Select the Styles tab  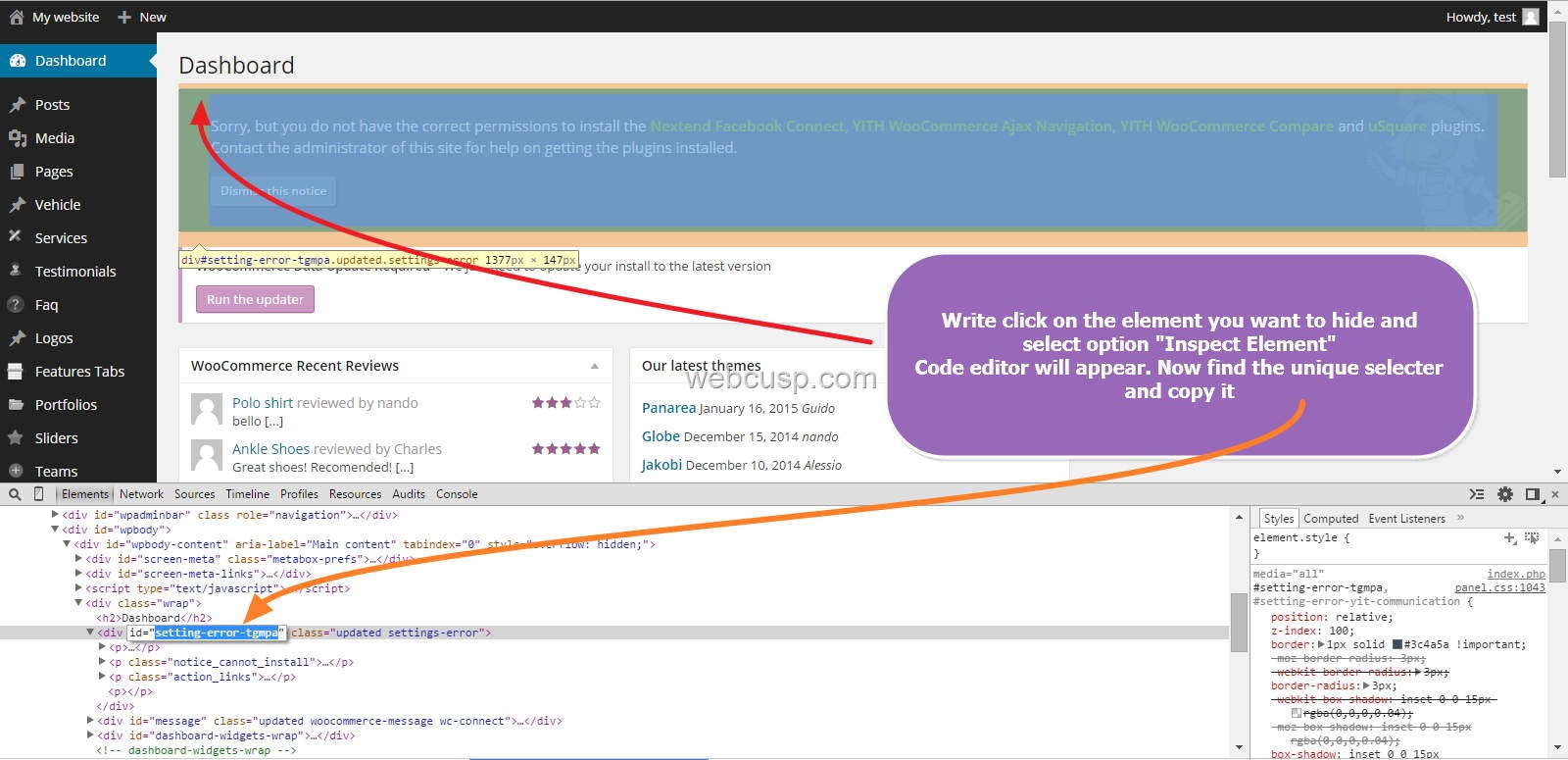[1278, 519]
